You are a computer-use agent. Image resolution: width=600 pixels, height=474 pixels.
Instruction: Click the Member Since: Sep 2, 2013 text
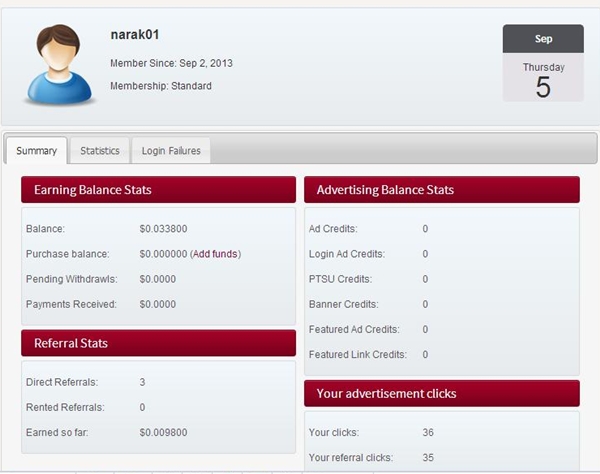(x=171, y=63)
